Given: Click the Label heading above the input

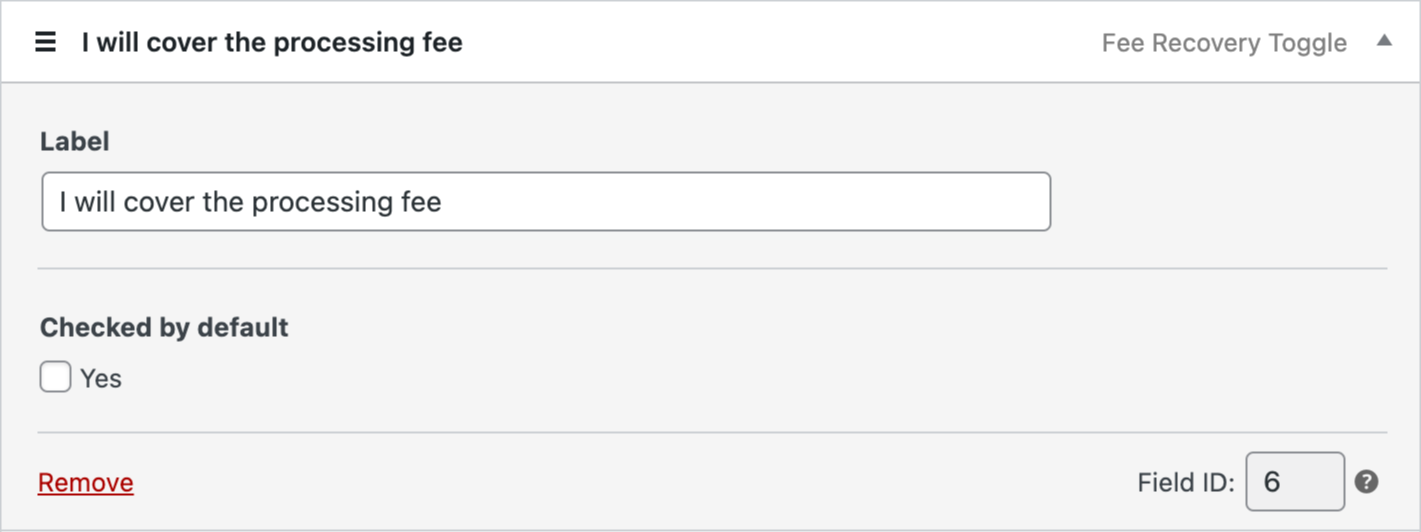Looking at the screenshot, I should (75, 142).
